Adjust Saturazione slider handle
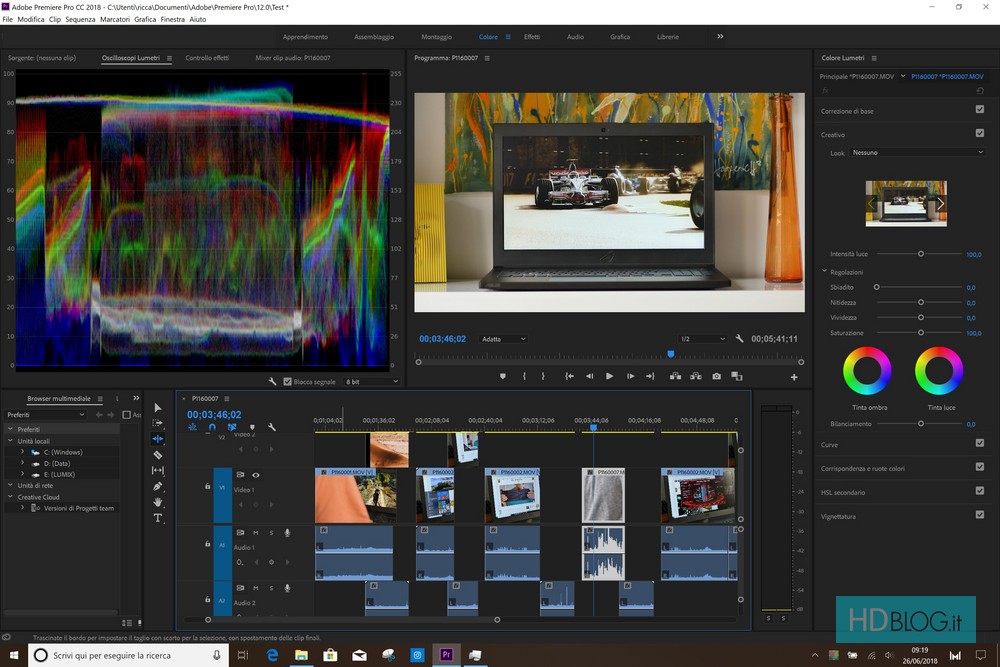The height and width of the screenshot is (667, 1000). coord(920,333)
